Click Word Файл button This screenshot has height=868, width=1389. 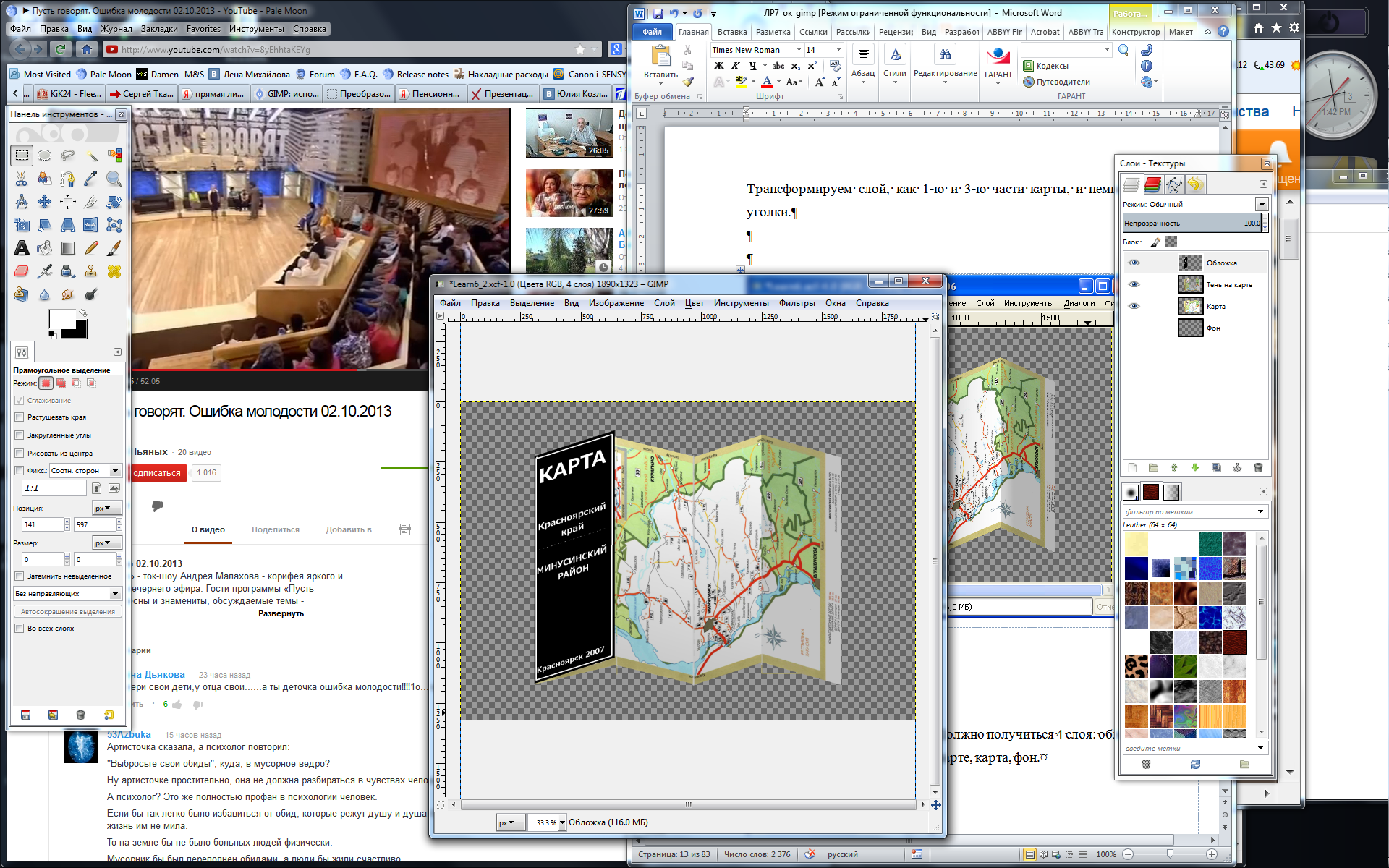652,32
